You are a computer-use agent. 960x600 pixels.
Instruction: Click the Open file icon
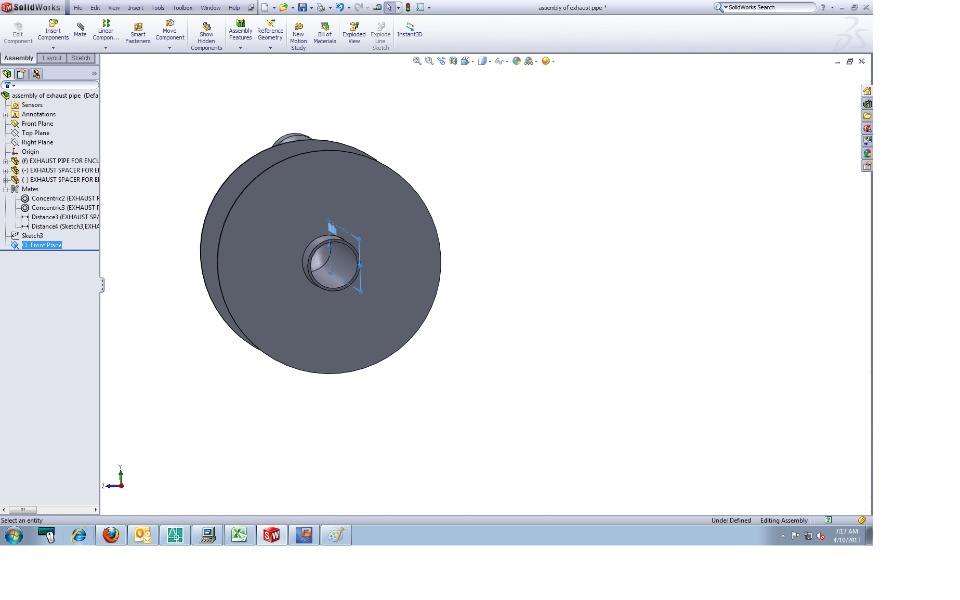click(x=283, y=7)
